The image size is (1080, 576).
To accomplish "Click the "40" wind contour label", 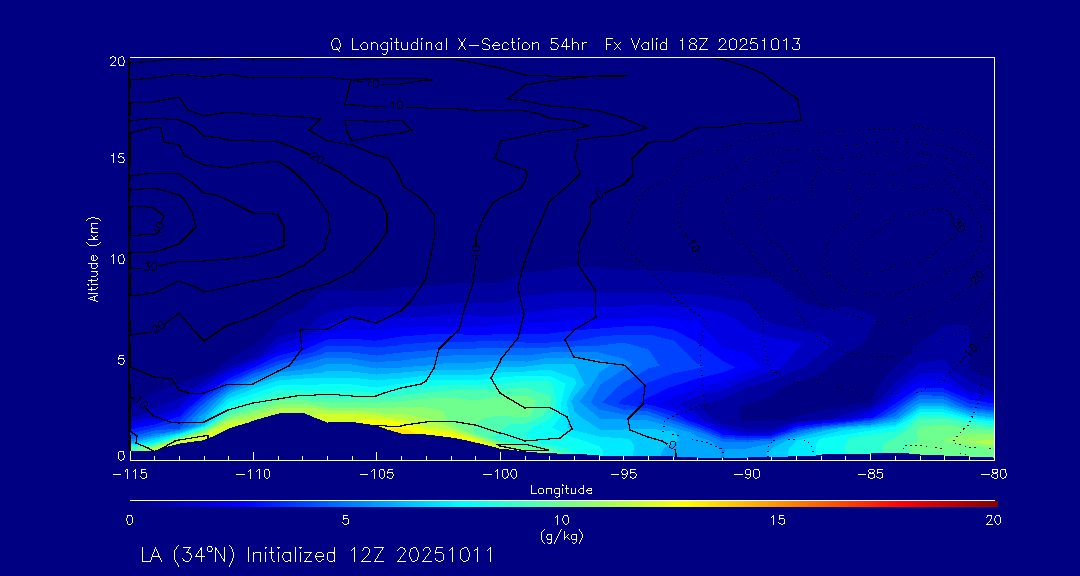I will click(x=158, y=226).
